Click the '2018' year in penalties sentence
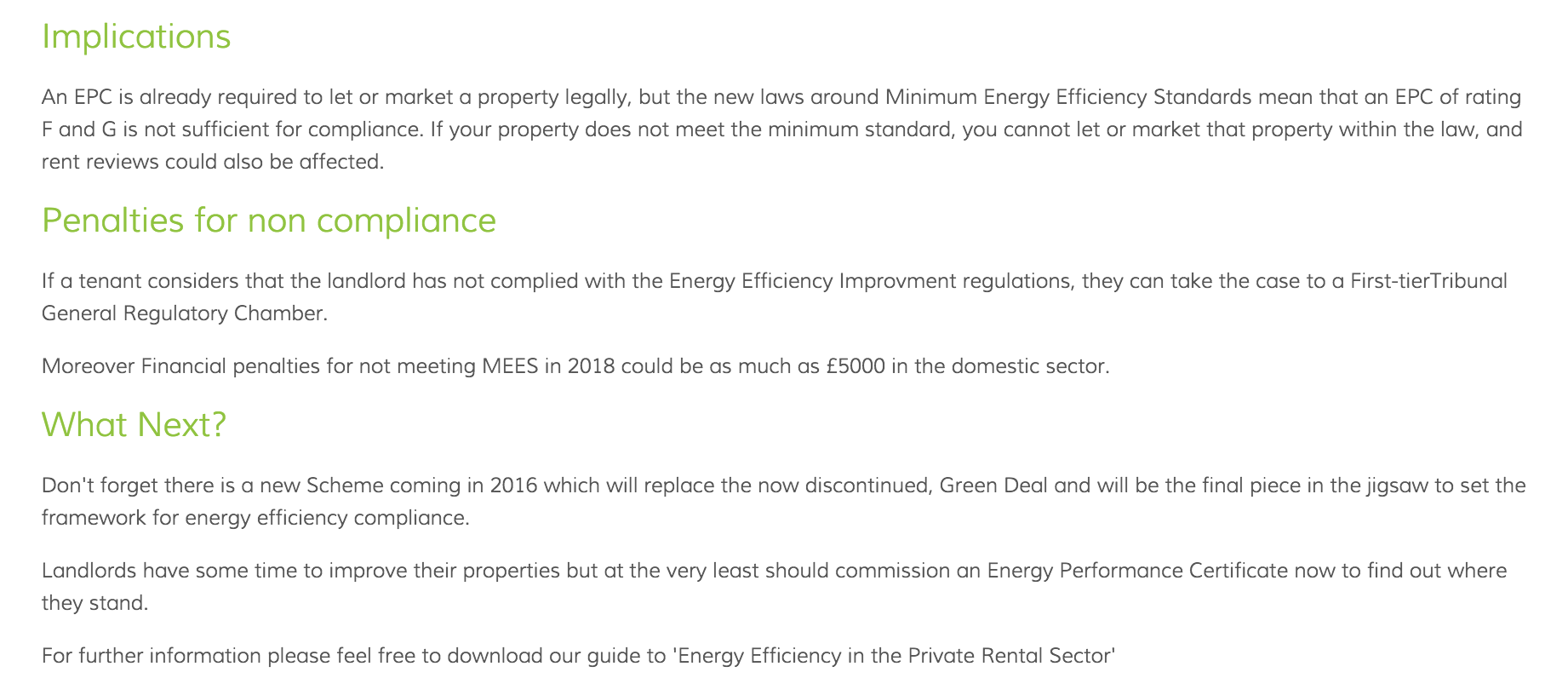Image resolution: width=1568 pixels, height=678 pixels. pyautogui.click(x=591, y=366)
